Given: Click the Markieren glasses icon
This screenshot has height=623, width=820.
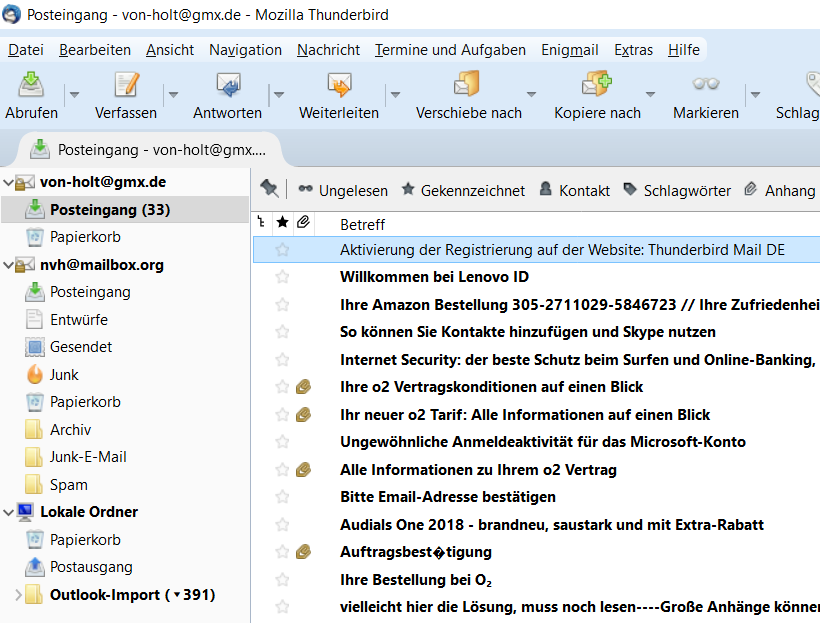Looking at the screenshot, I should (706, 85).
